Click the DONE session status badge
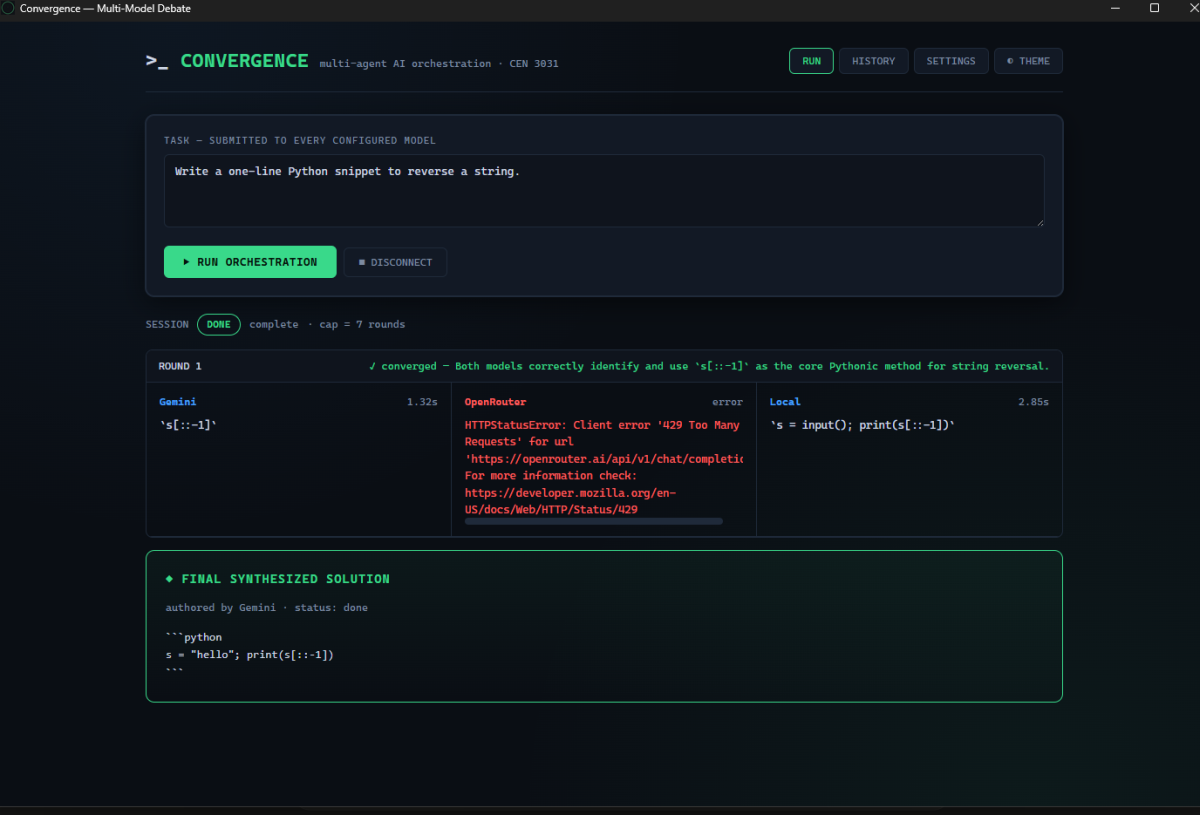 point(218,324)
